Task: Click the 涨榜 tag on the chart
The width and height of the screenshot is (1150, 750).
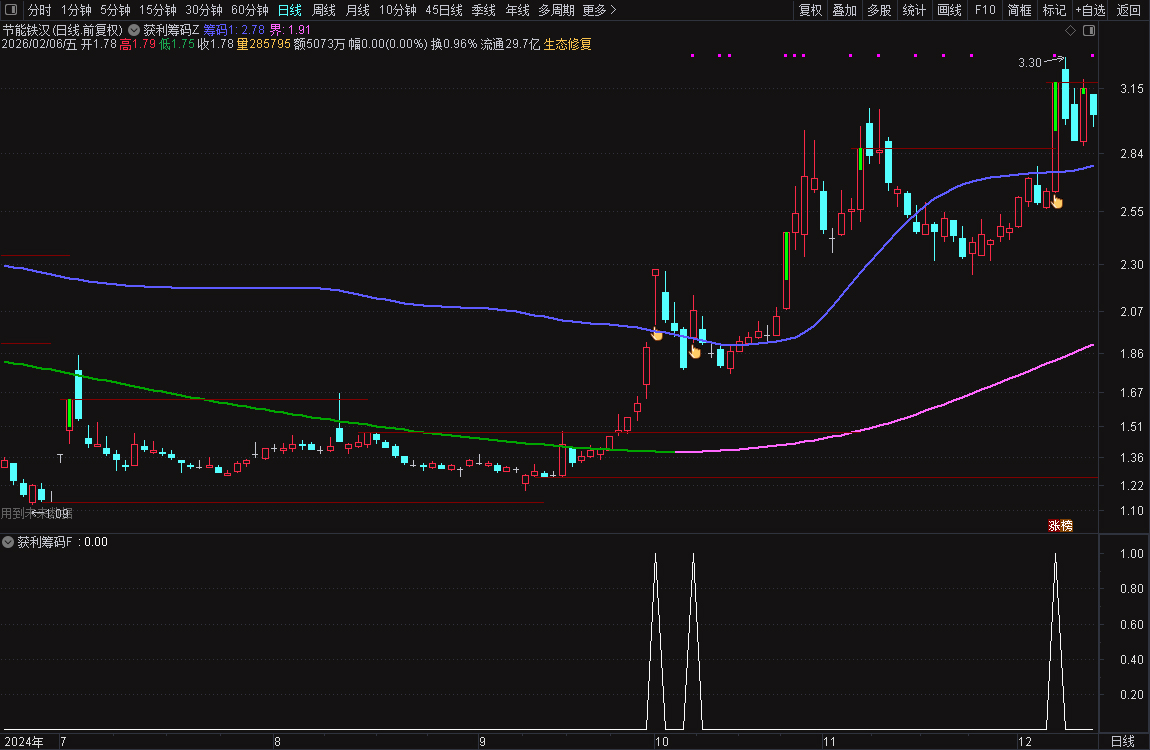Action: point(1060,526)
